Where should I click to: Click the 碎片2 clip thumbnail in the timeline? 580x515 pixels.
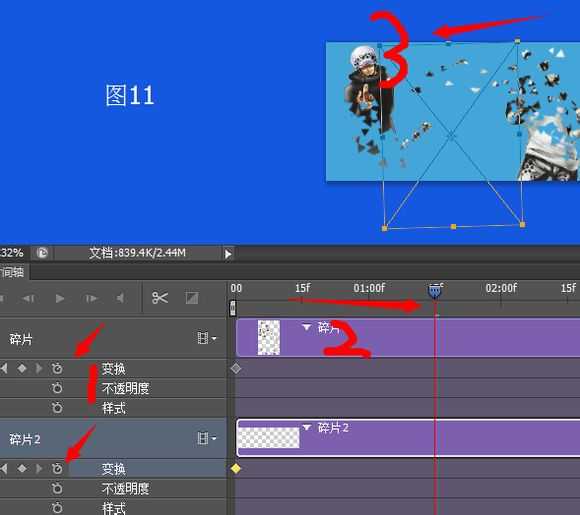pyautogui.click(x=269, y=438)
